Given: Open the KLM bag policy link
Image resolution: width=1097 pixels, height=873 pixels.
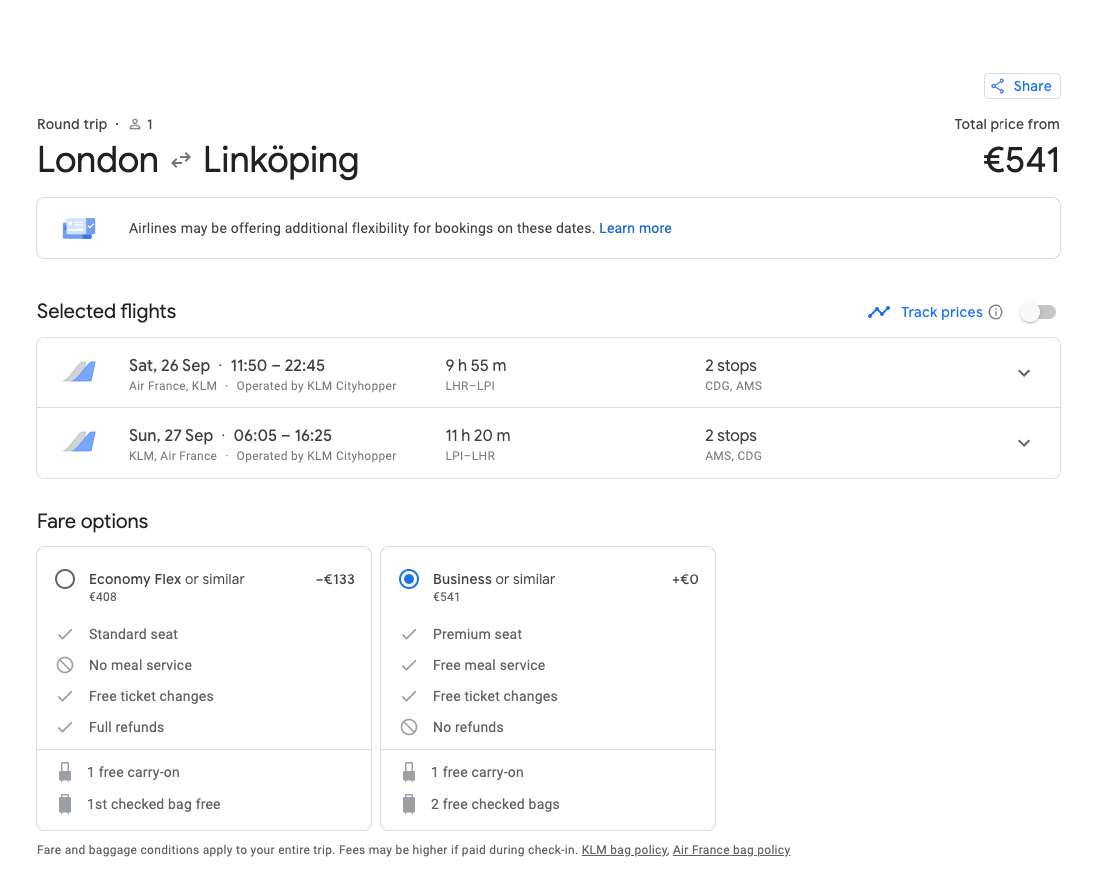Looking at the screenshot, I should pyautogui.click(x=624, y=850).
